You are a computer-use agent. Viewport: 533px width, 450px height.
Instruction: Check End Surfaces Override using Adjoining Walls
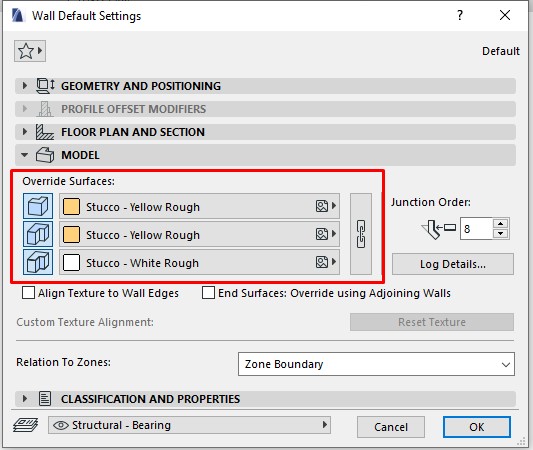click(208, 293)
